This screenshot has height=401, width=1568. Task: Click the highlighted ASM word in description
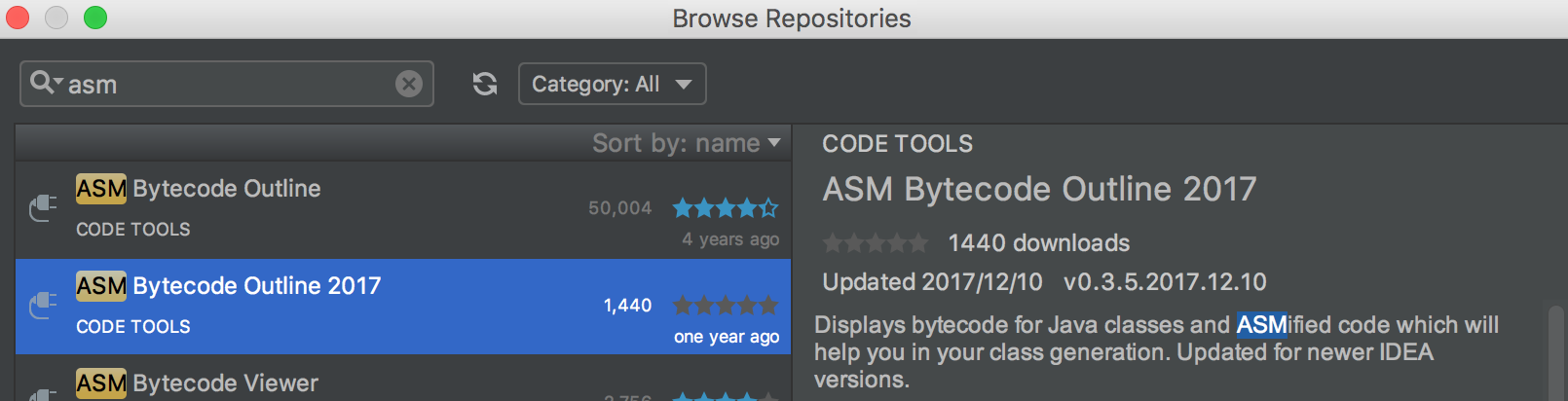[x=1261, y=324]
